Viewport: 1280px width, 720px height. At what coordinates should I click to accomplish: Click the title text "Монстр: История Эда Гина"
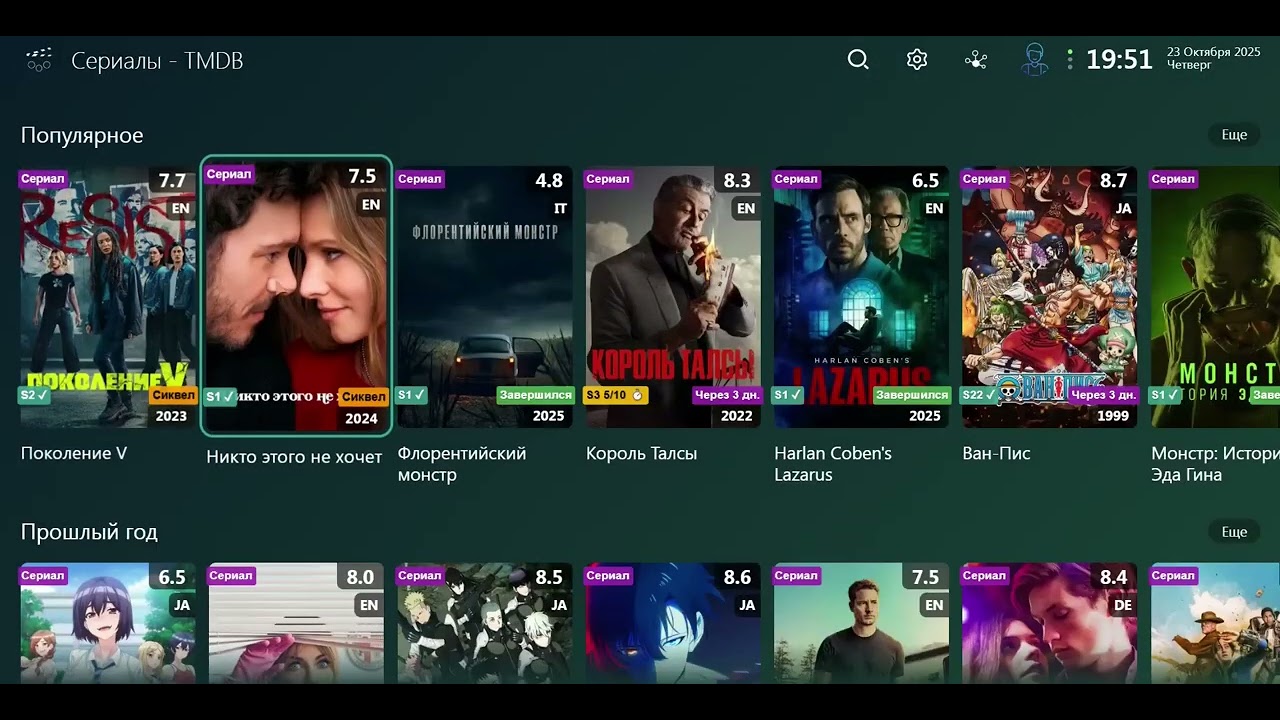1215,464
